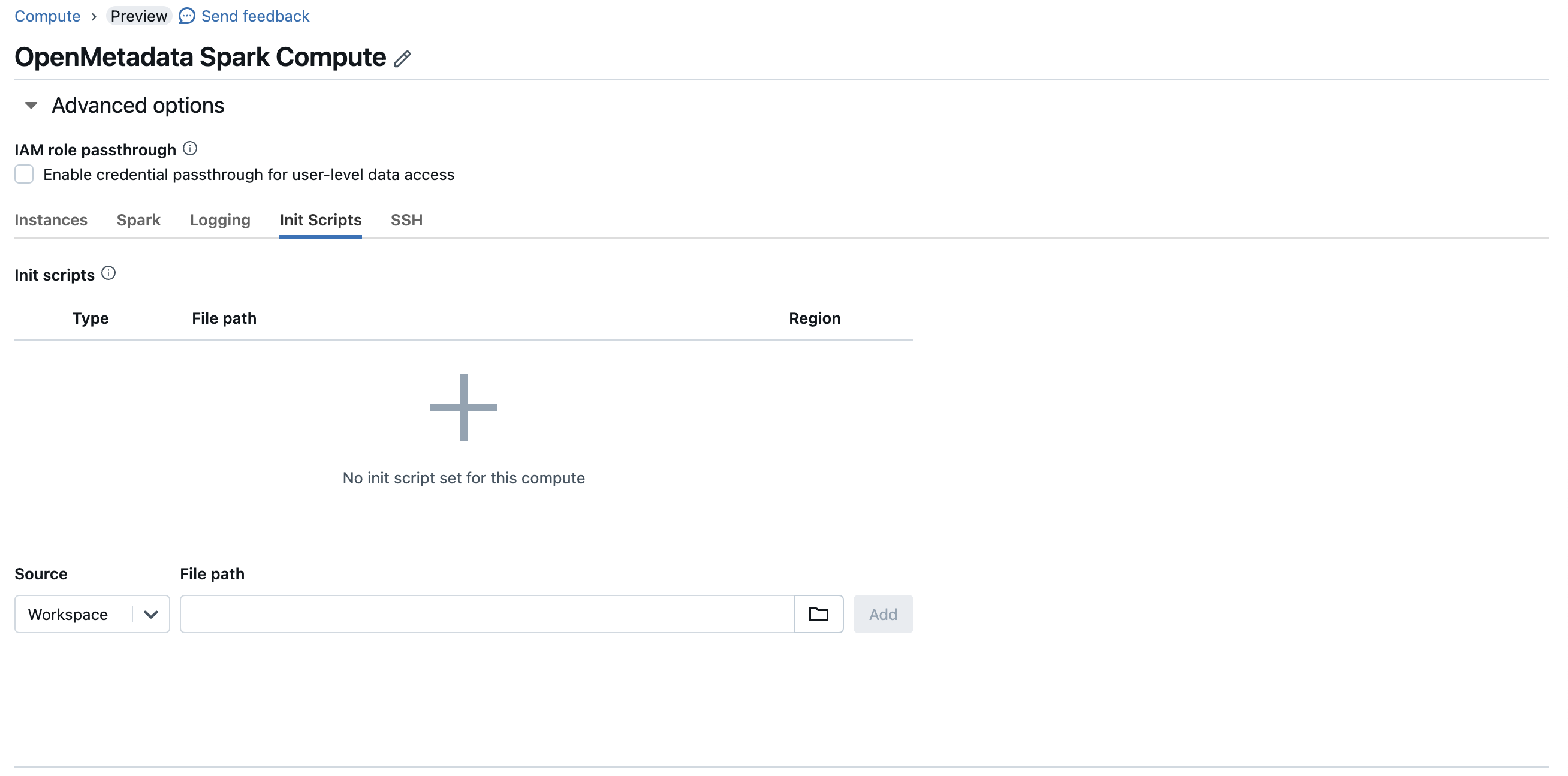The height and width of the screenshot is (776, 1568).
Task: Open the Spark tab
Action: tap(138, 221)
